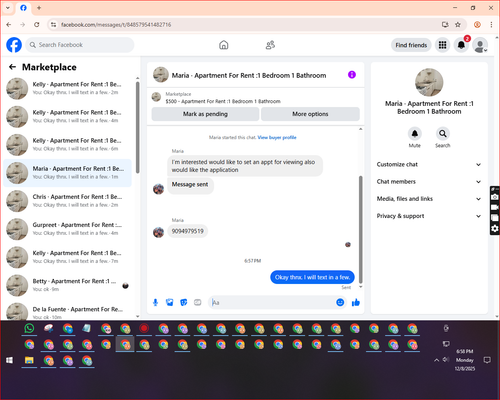This screenshot has height=400, width=500.
Task: Click the browser back arrow
Action: 9,25
